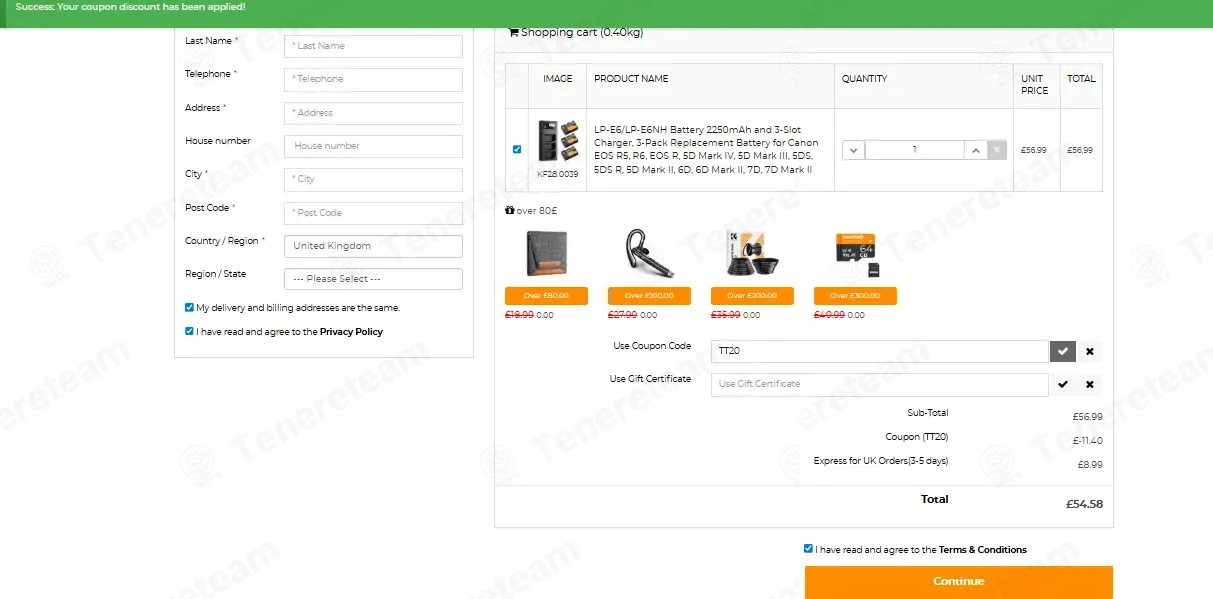
Task: Focus the Use Gift Certificate input field
Action: [x=880, y=384]
